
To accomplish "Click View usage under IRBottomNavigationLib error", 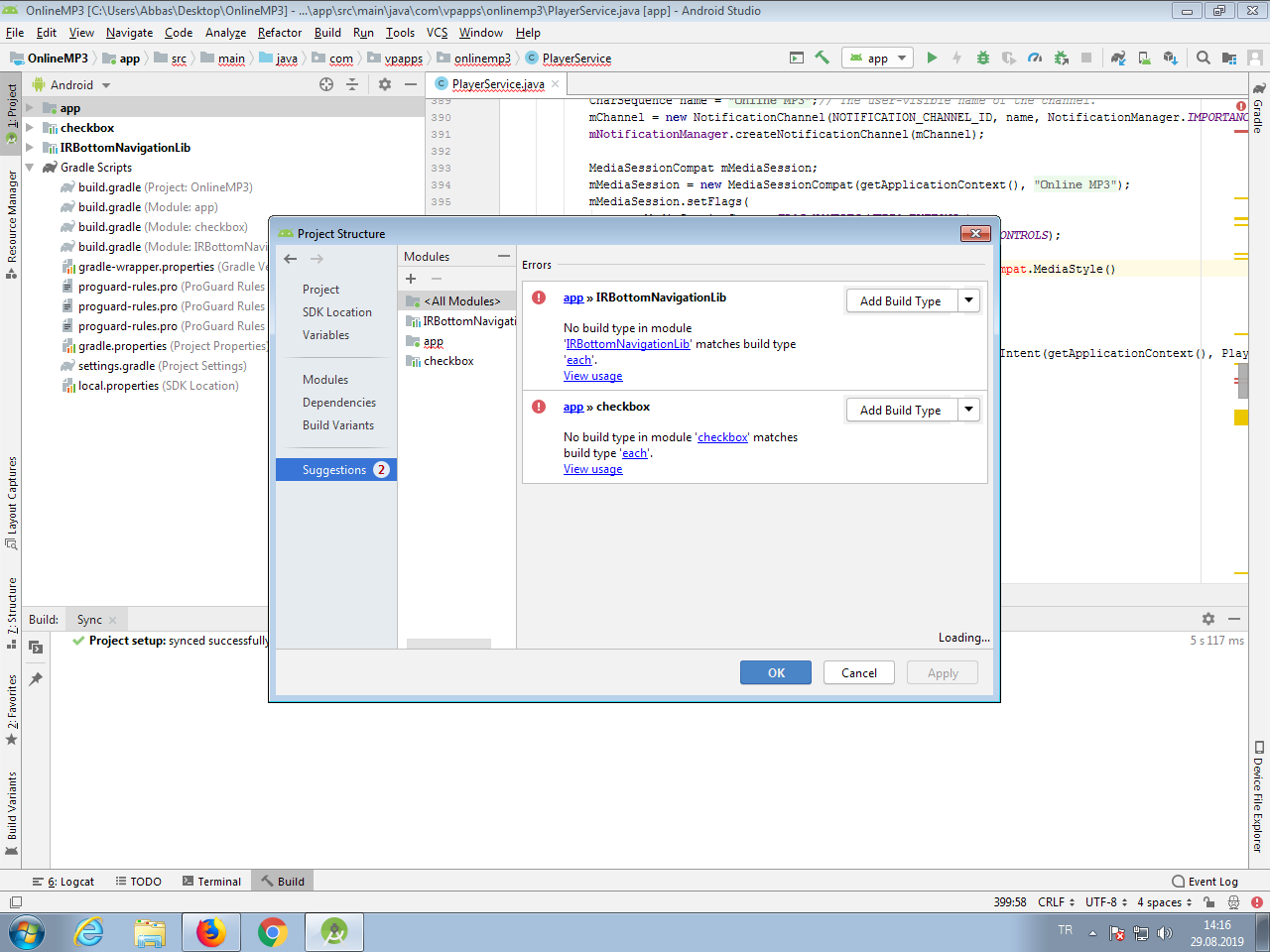I will tap(593, 376).
